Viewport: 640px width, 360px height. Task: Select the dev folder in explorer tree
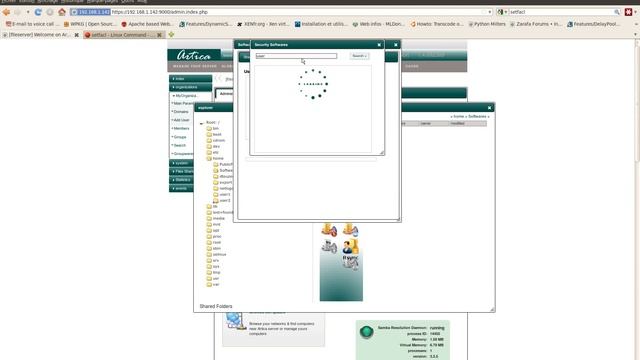pyautogui.click(x=213, y=147)
